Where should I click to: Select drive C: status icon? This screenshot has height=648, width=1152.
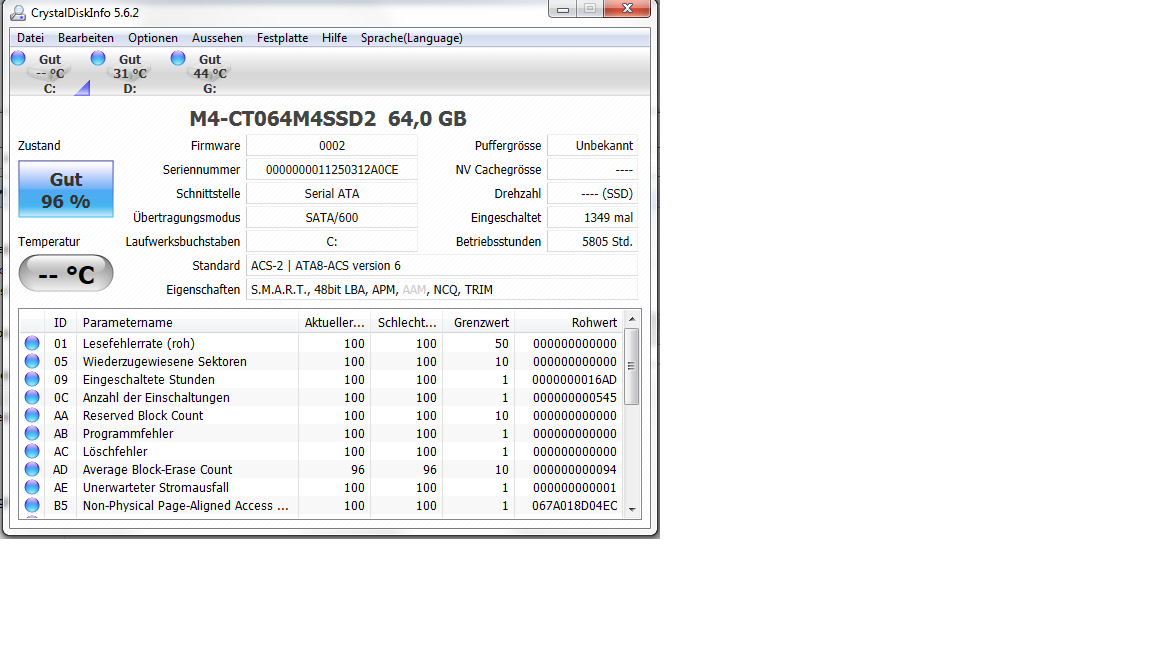(x=18, y=58)
